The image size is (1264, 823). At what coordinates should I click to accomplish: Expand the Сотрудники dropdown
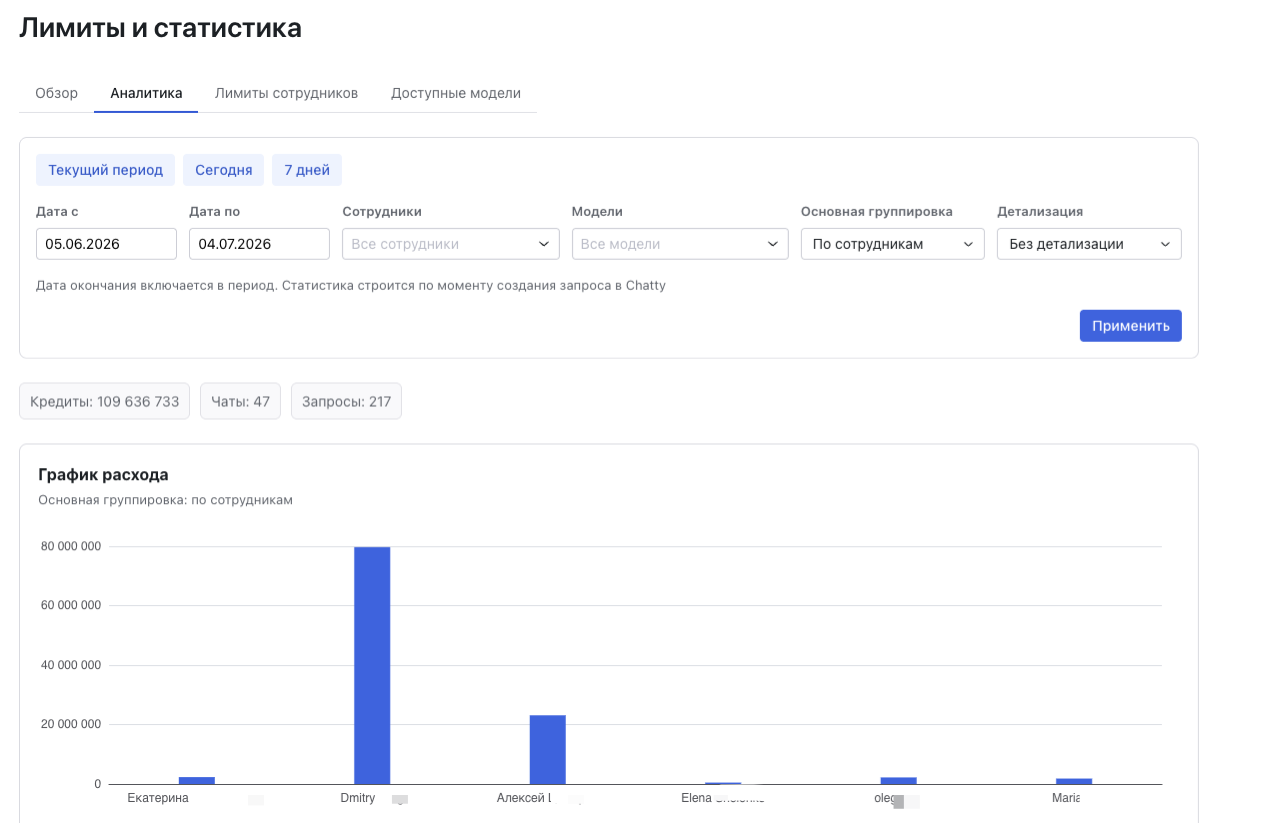pyautogui.click(x=451, y=244)
